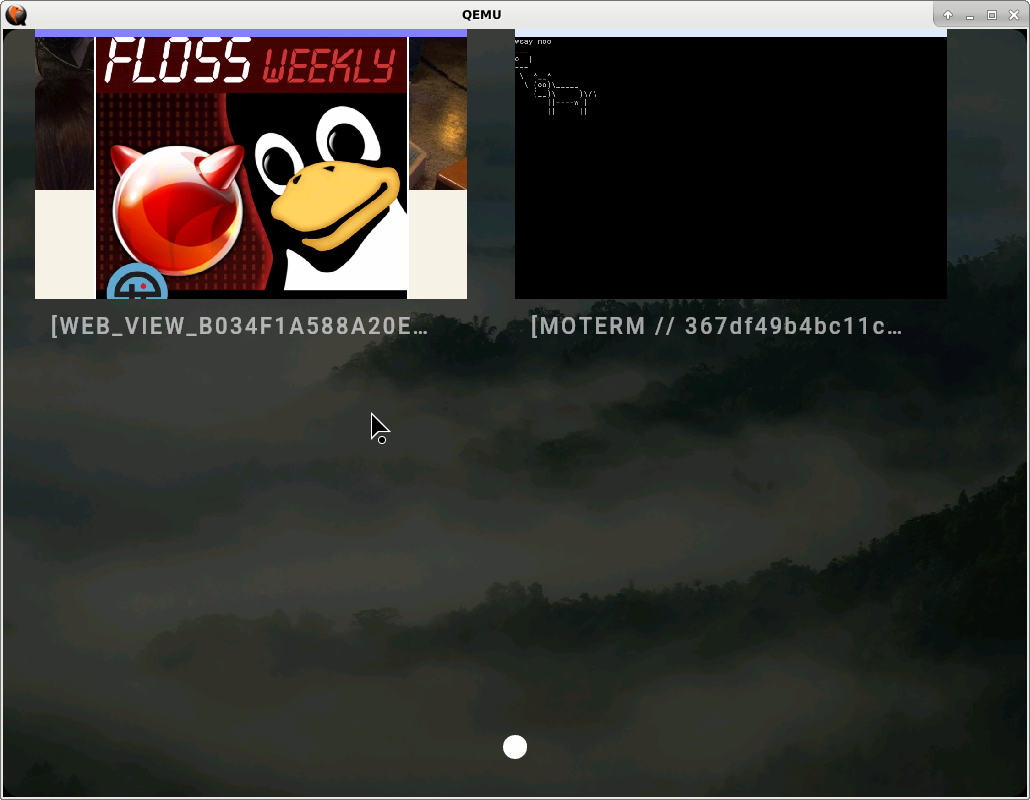Click the dark photo strip left of FLOSS banner
This screenshot has height=800, width=1030.
[64, 112]
